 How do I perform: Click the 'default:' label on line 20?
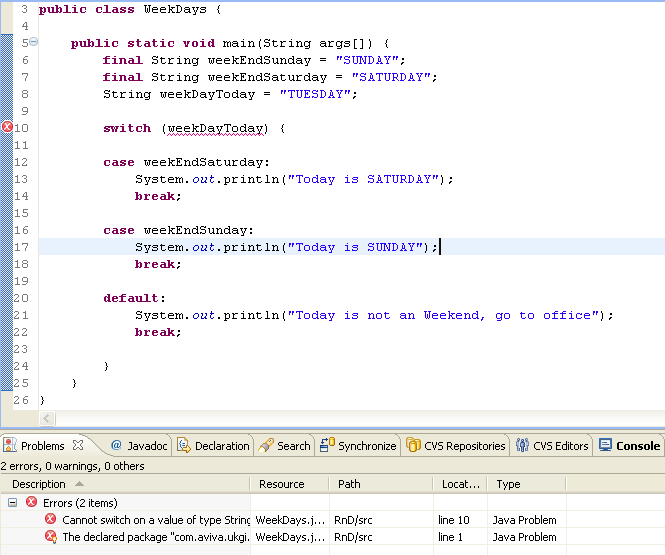pyautogui.click(x=134, y=298)
